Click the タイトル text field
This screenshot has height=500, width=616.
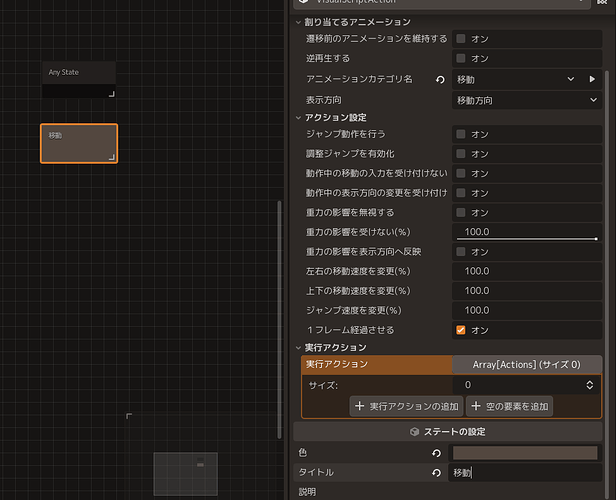[525, 473]
